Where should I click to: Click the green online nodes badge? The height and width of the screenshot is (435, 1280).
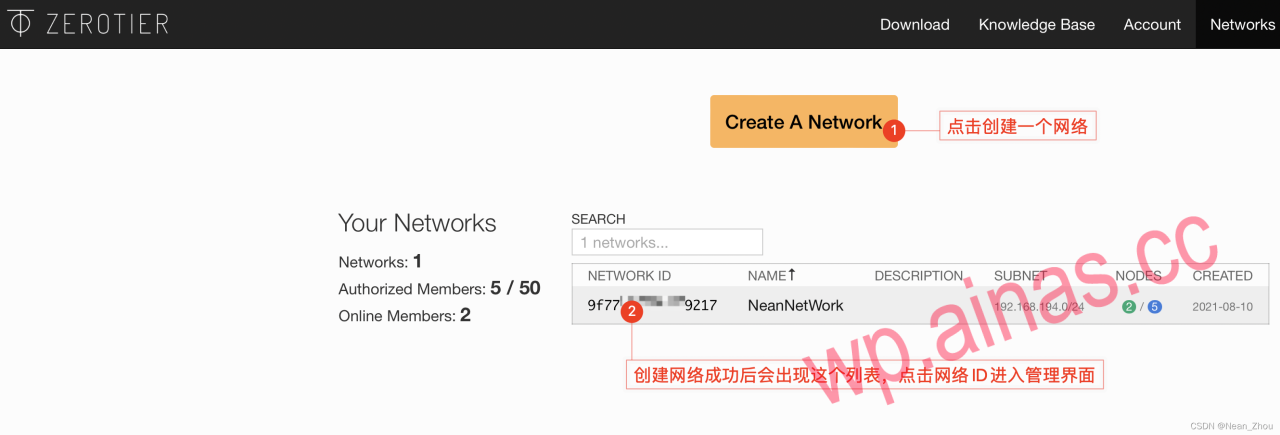(x=1128, y=306)
